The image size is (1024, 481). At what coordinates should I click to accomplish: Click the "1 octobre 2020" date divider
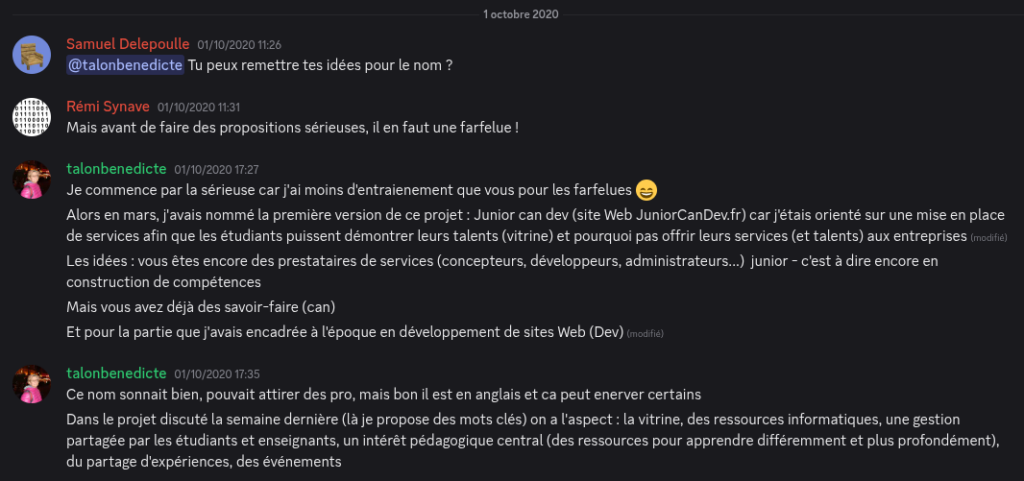click(x=520, y=14)
